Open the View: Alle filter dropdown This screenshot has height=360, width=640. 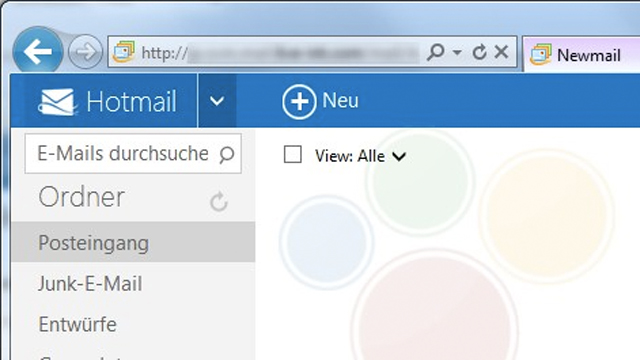point(360,156)
